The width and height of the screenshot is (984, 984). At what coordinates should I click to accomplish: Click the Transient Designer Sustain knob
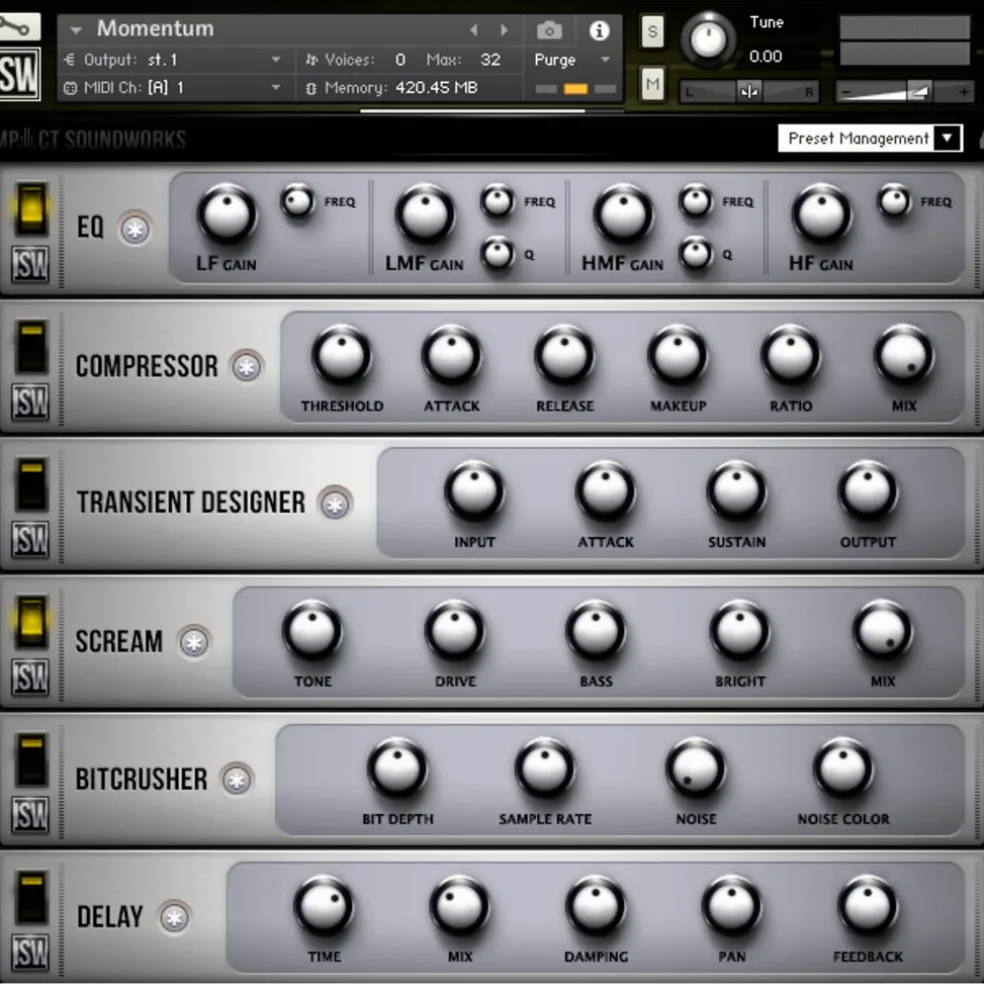click(737, 492)
